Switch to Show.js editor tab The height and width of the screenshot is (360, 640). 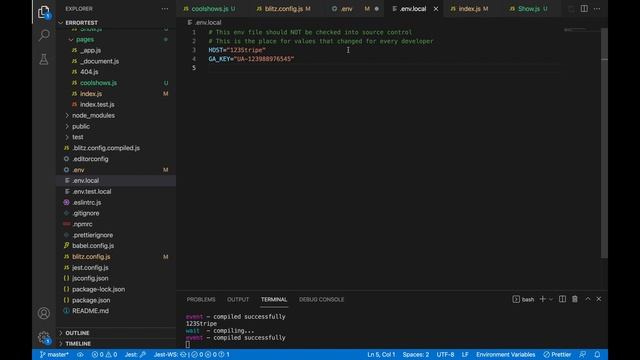pos(529,9)
